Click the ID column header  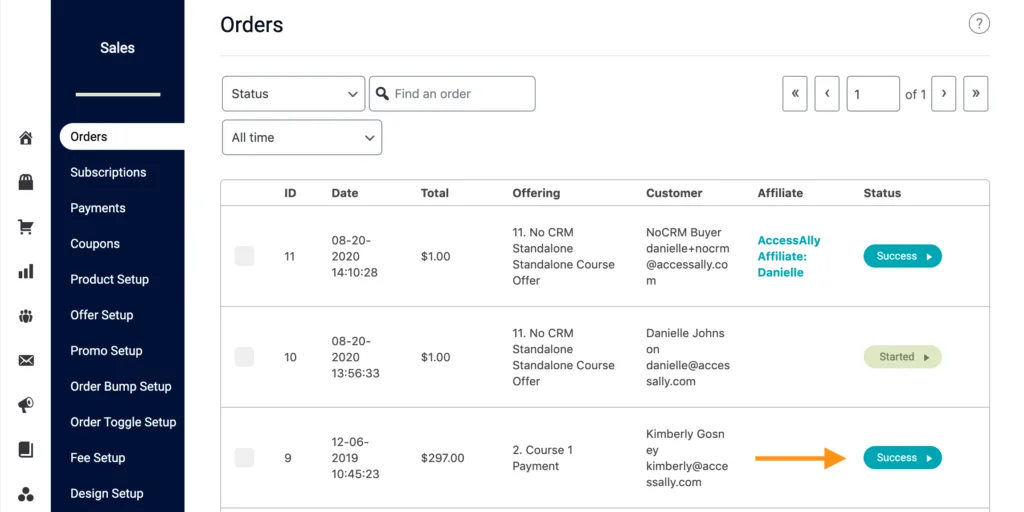pyautogui.click(x=290, y=193)
